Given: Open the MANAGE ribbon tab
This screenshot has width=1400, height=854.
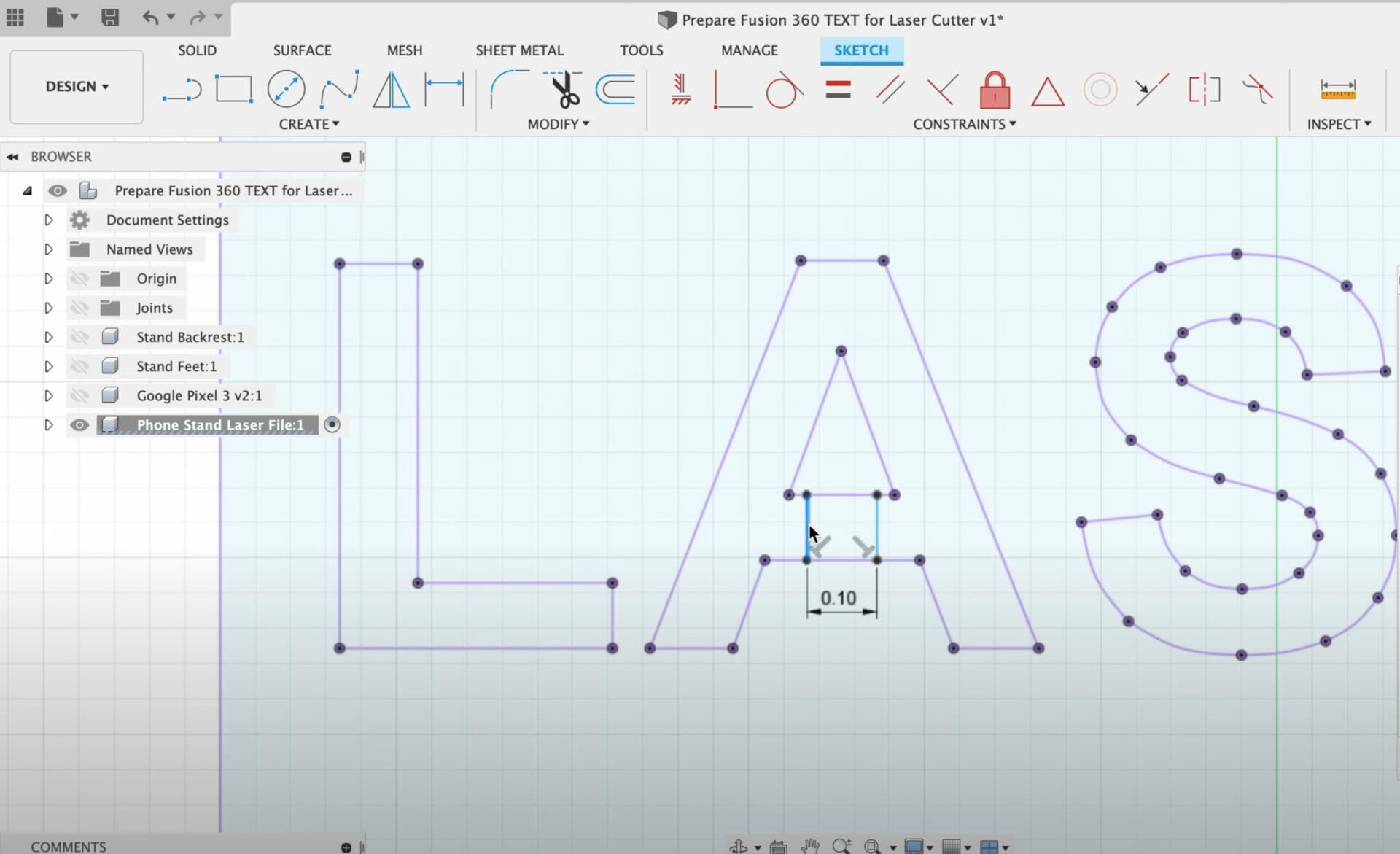Looking at the screenshot, I should (x=749, y=50).
